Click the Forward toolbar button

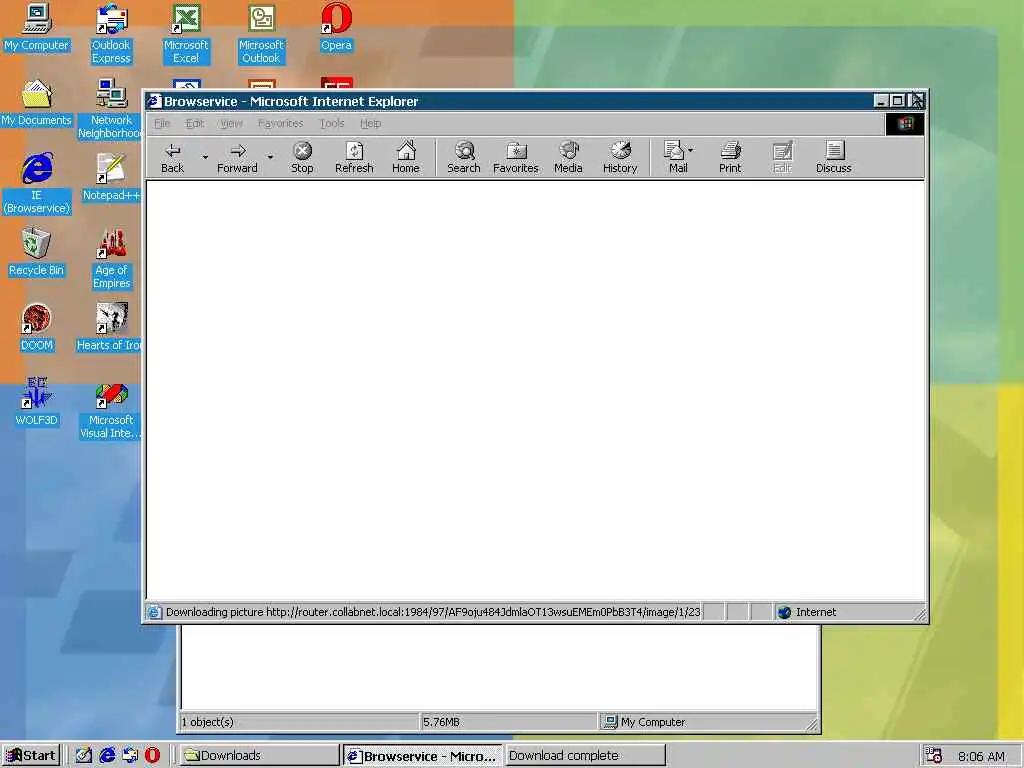237,157
